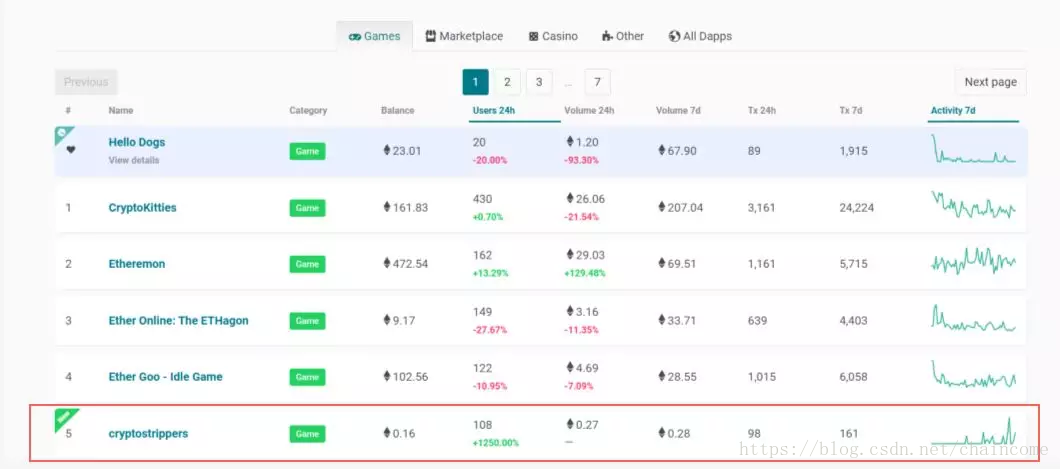
Task: Click the CryptoKitties activity sparkline chart
Action: (x=973, y=205)
